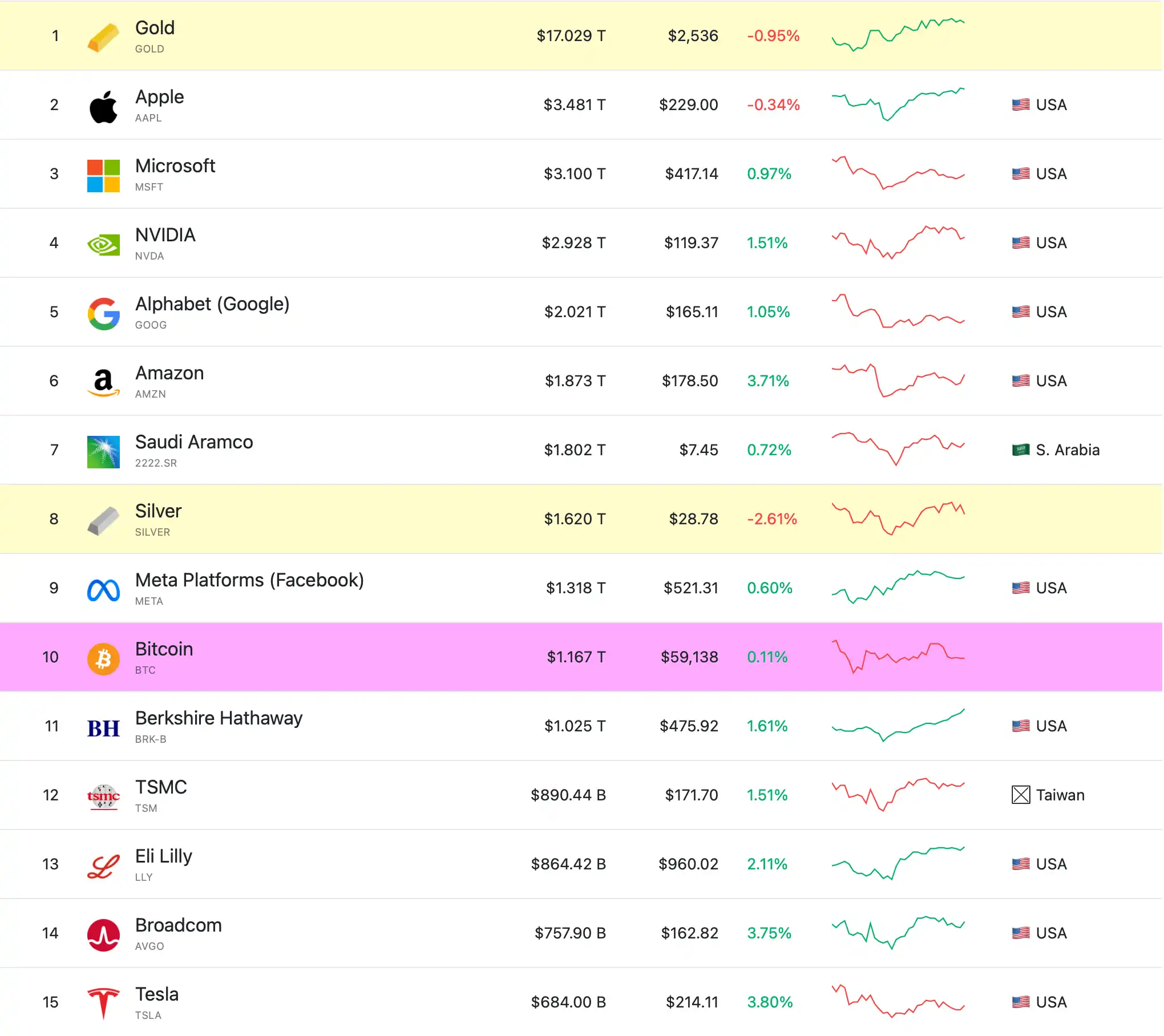
Task: Click the Amazon logo icon
Action: [103, 383]
